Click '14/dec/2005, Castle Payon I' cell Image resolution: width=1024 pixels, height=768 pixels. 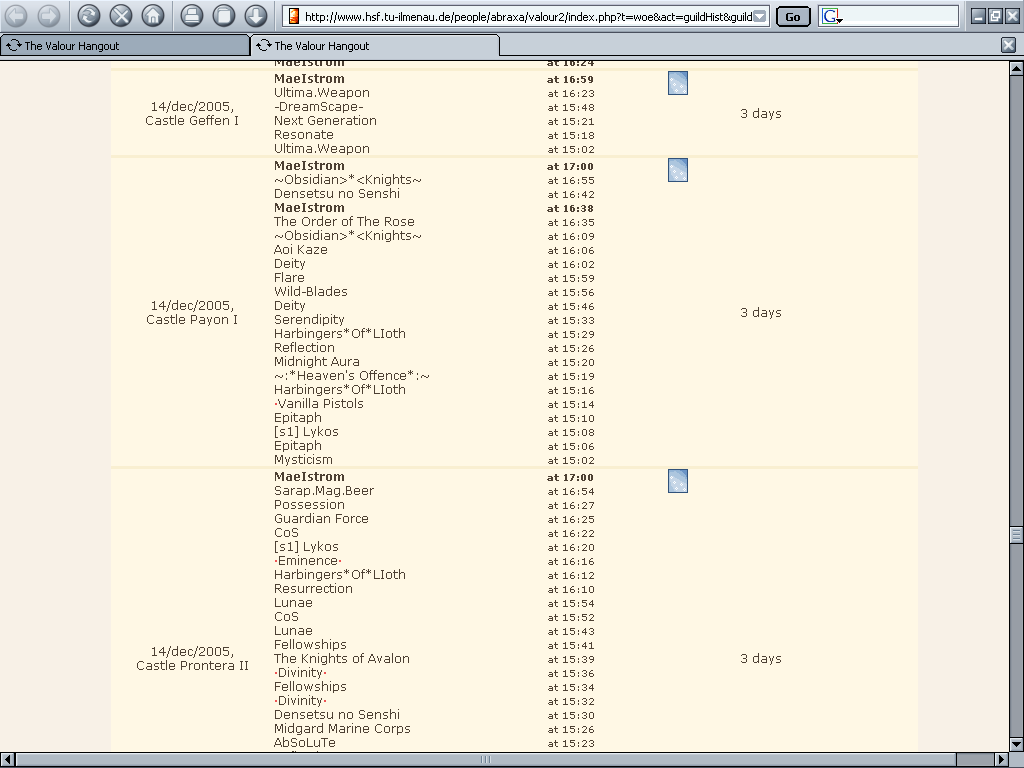[192, 313]
